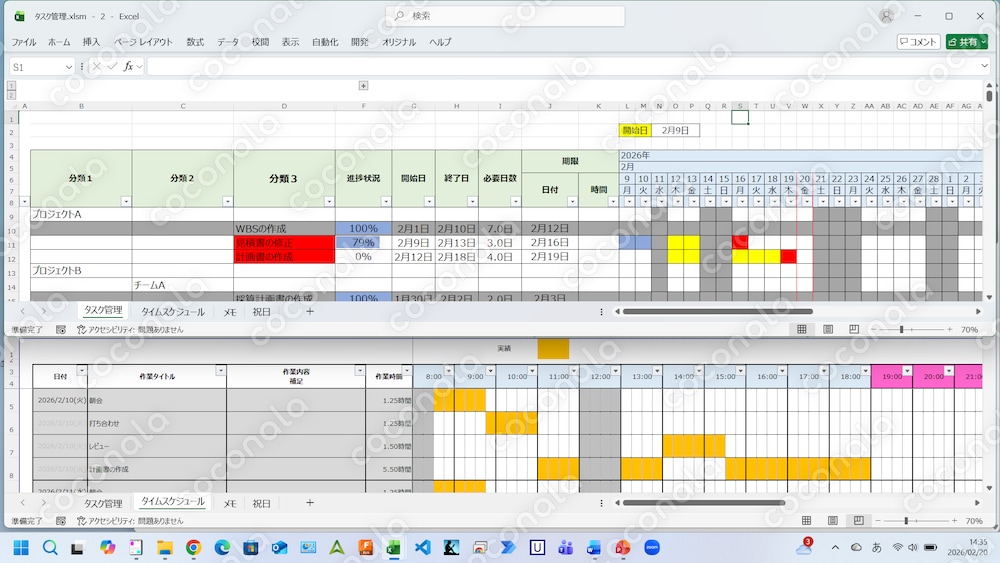This screenshot has width=1000, height=563.
Task: Click the コメント button
Action: tap(918, 42)
